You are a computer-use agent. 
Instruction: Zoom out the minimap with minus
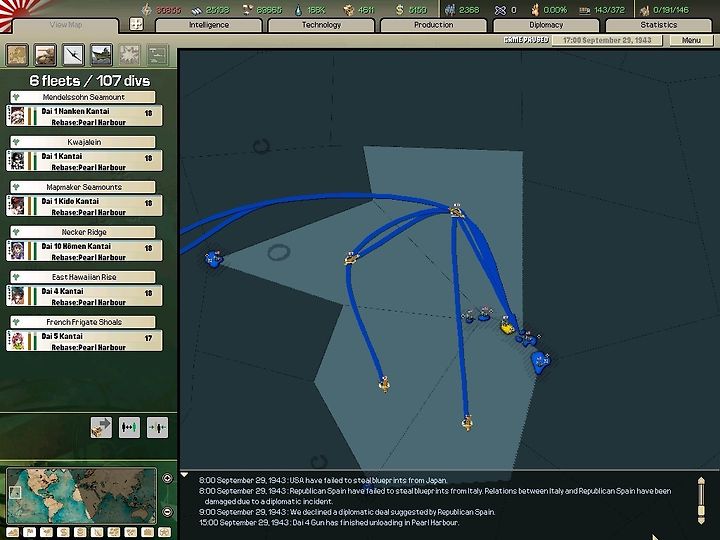pos(167,512)
